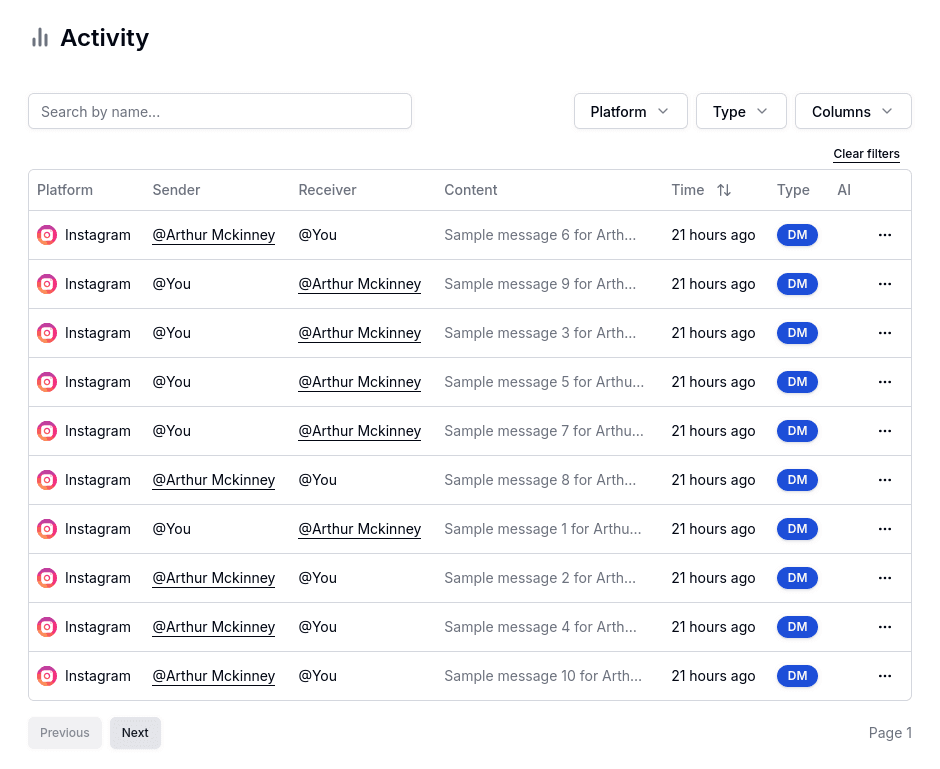Click the Instagram icon in the first row
Viewport: 940px width, 769px height.
click(47, 234)
